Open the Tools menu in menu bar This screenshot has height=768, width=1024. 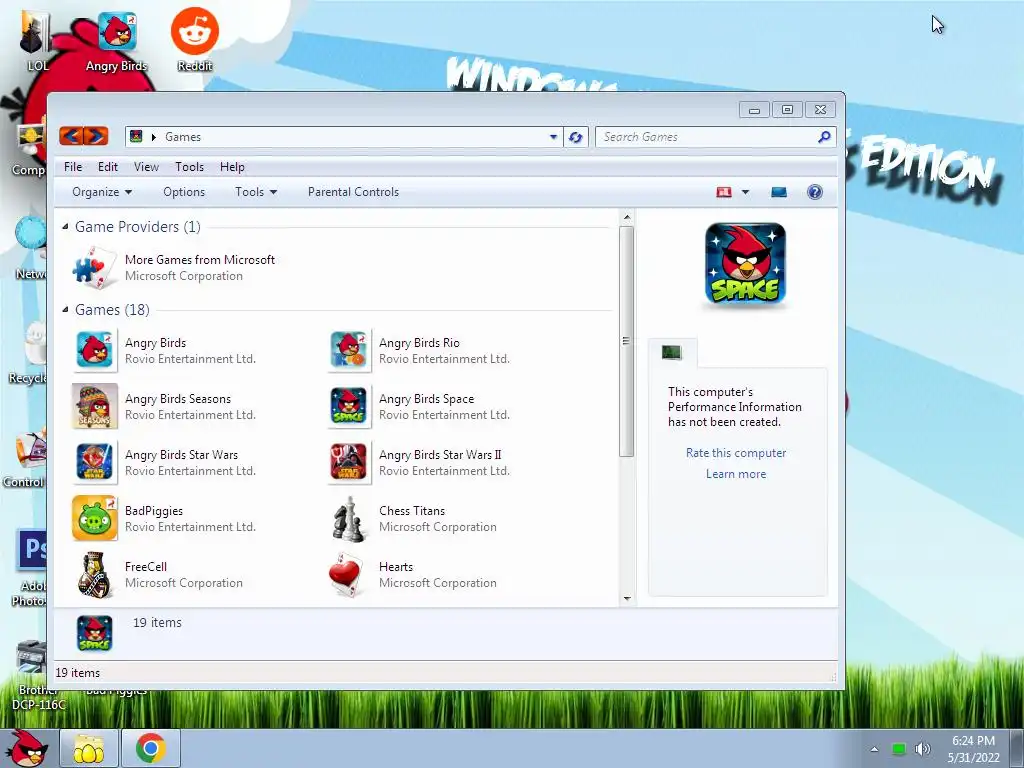(189, 167)
